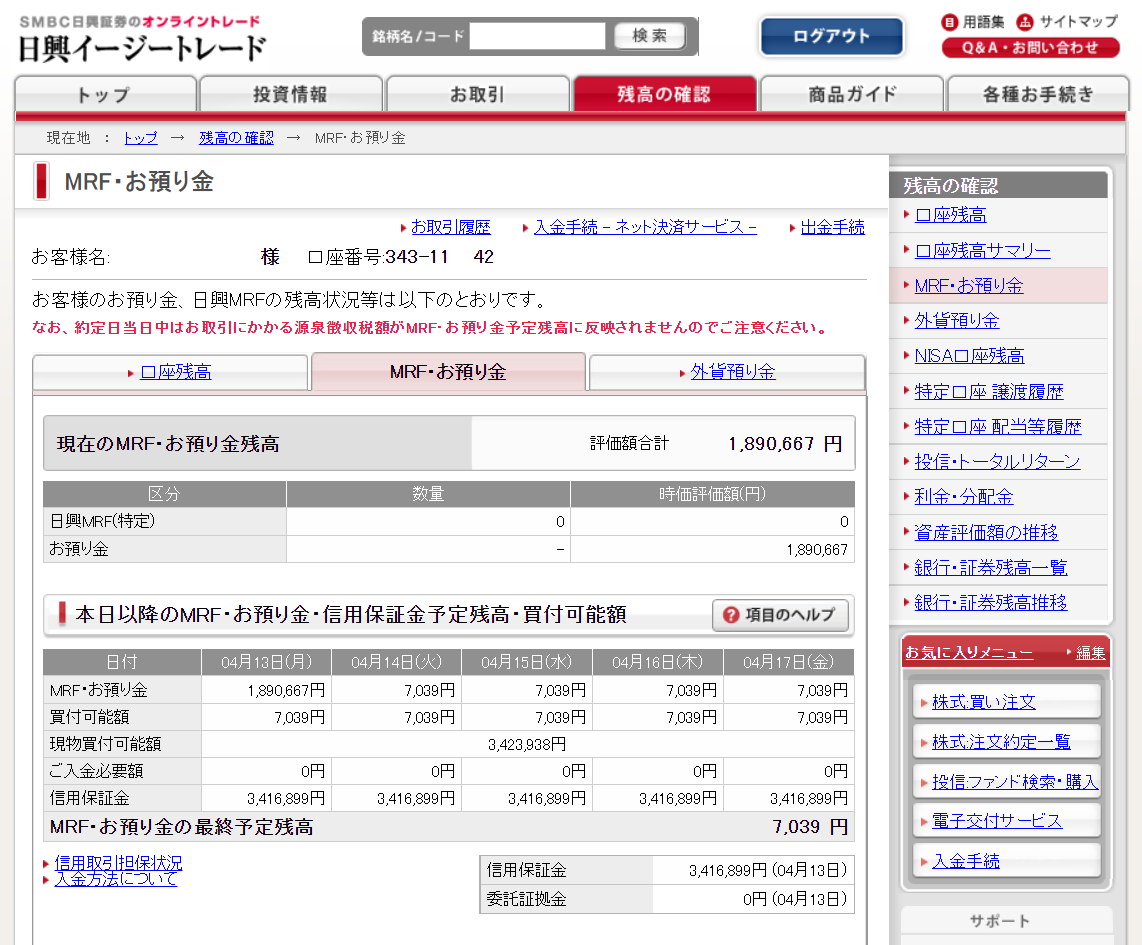The height and width of the screenshot is (945, 1142).
Task: Select the 商品ガイド navigation tab
Action: 852,95
